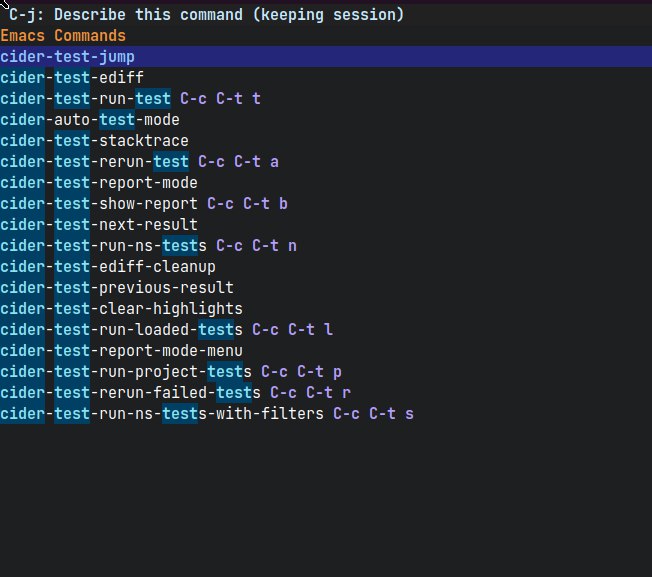
Task: Select cider-test-report-mode (not the menu variant)
Action: tap(99, 183)
